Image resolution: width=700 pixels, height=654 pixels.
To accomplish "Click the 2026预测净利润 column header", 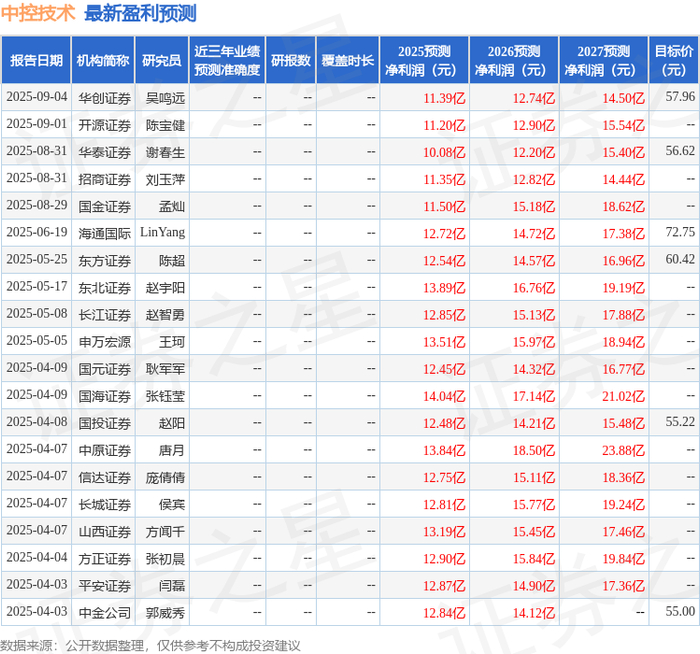I will [x=514, y=60].
